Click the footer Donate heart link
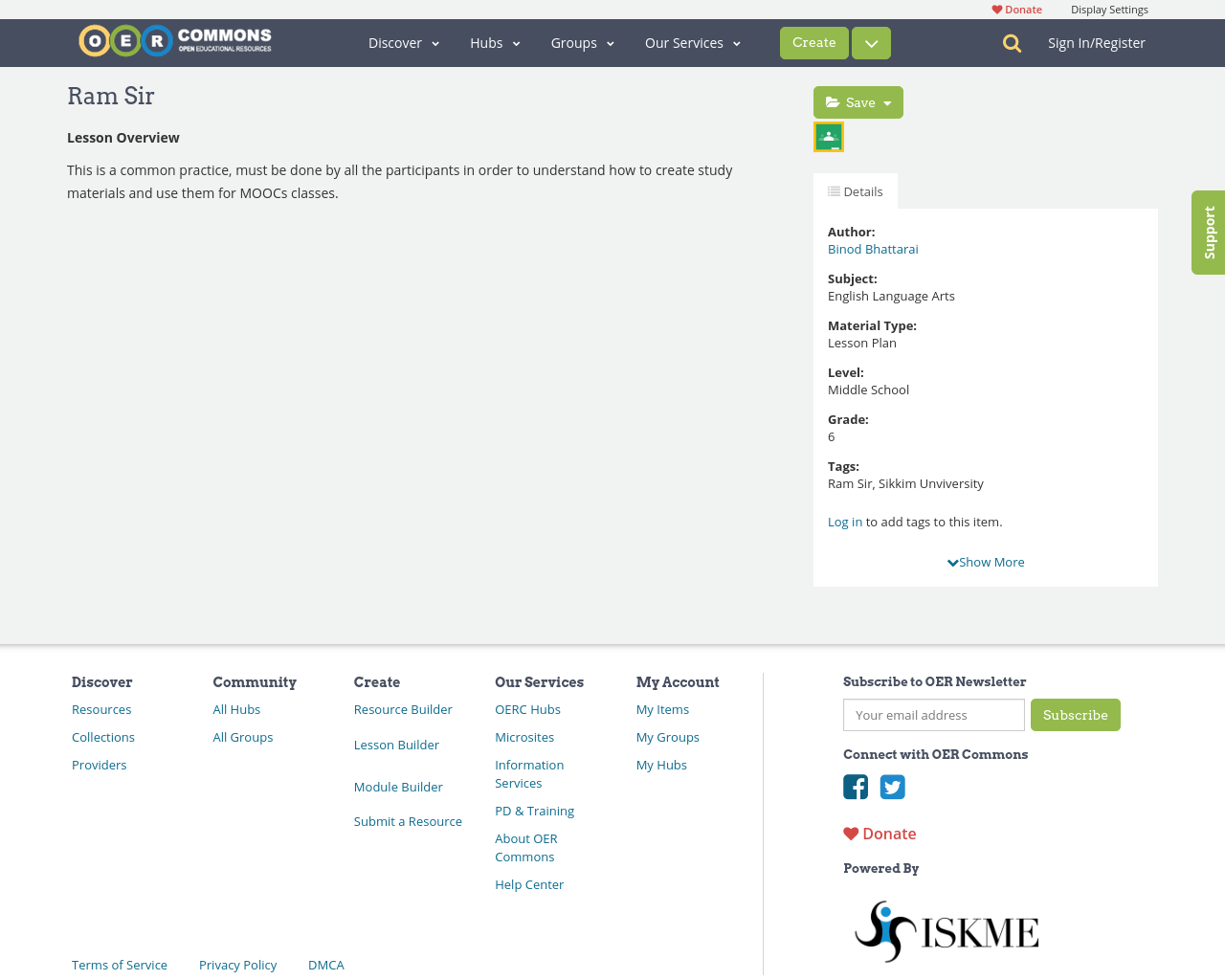This screenshot has width=1225, height=980. click(x=880, y=834)
